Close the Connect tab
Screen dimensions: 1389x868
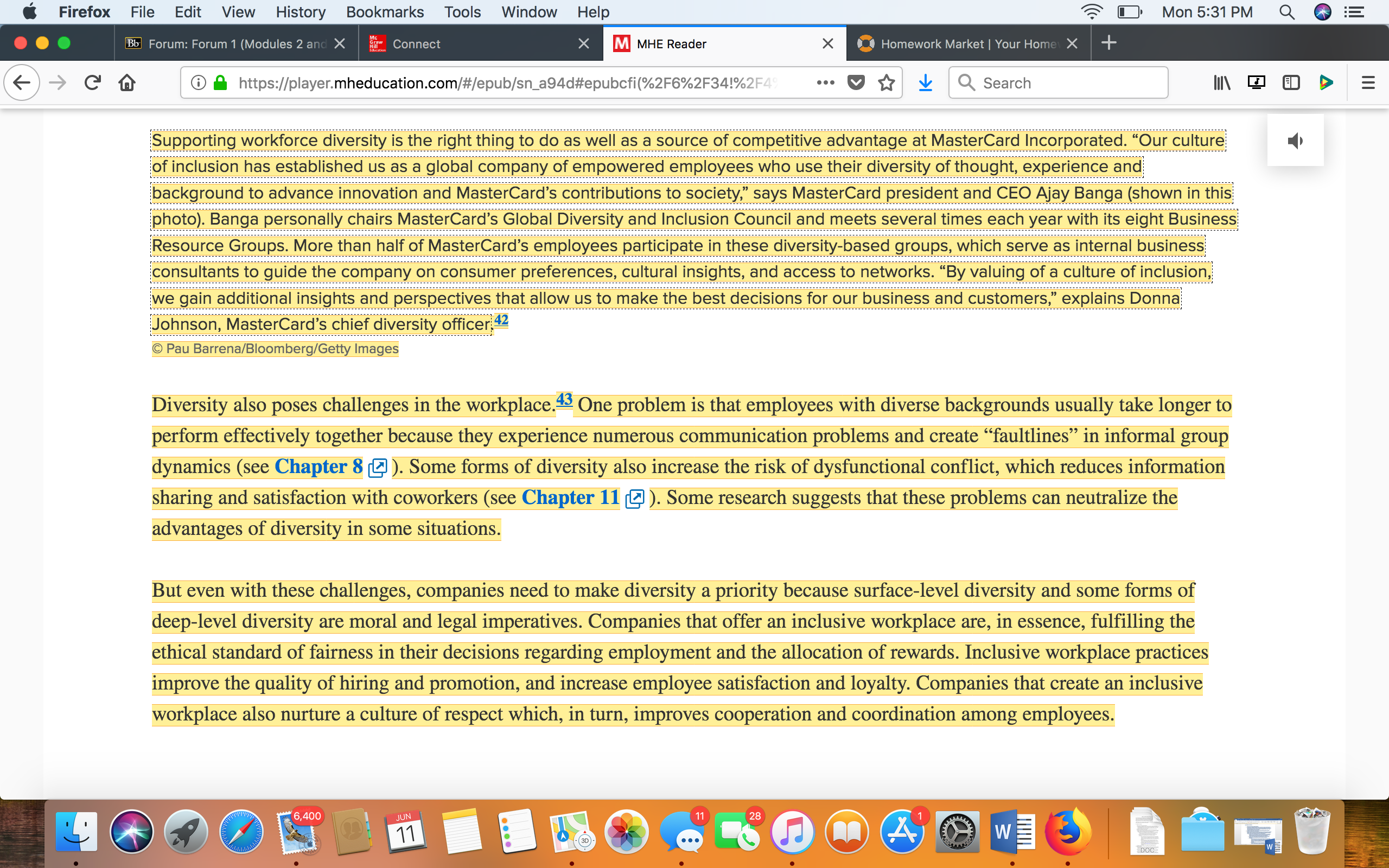coord(583,43)
